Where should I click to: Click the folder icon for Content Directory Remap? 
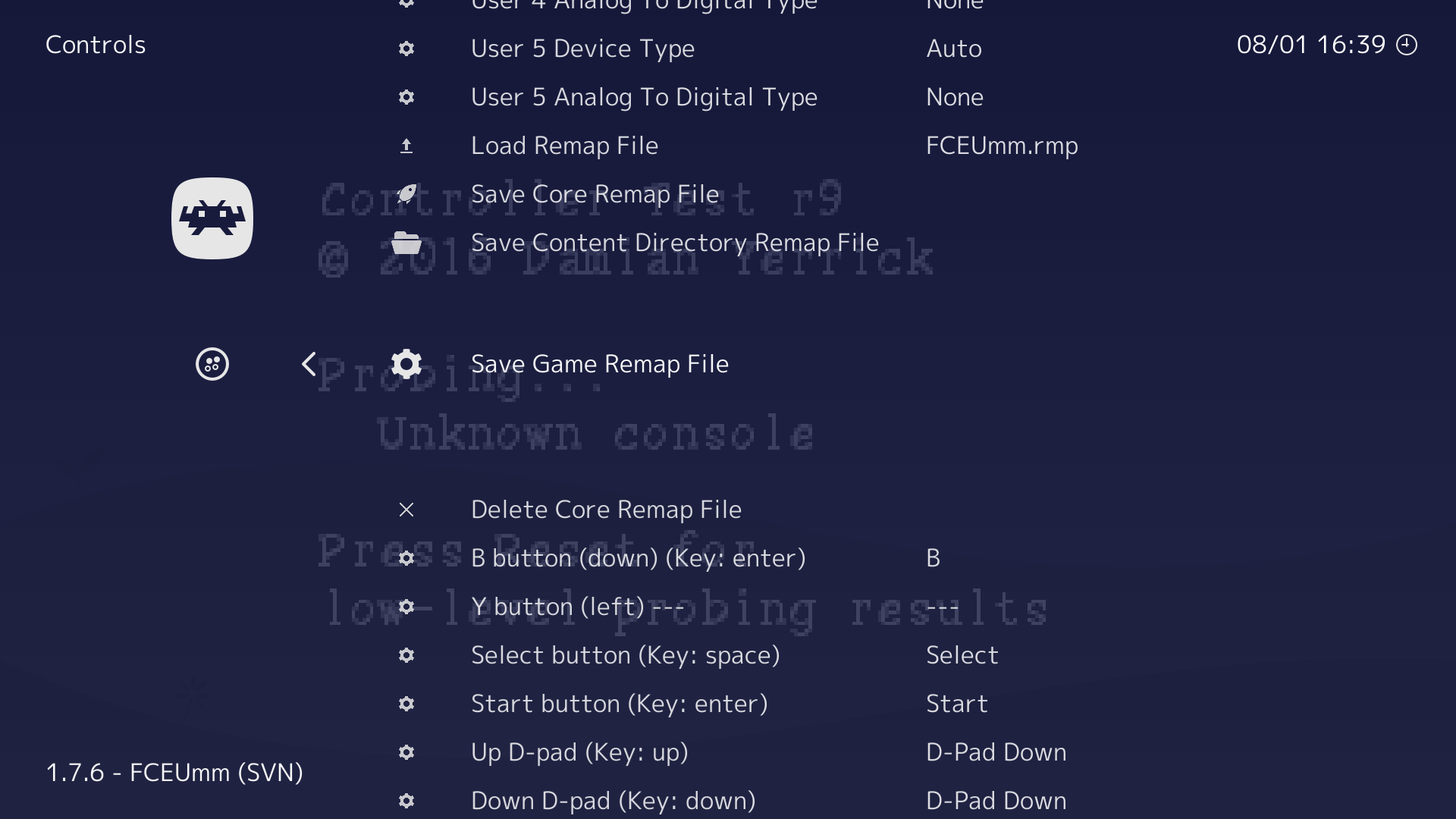coord(406,243)
